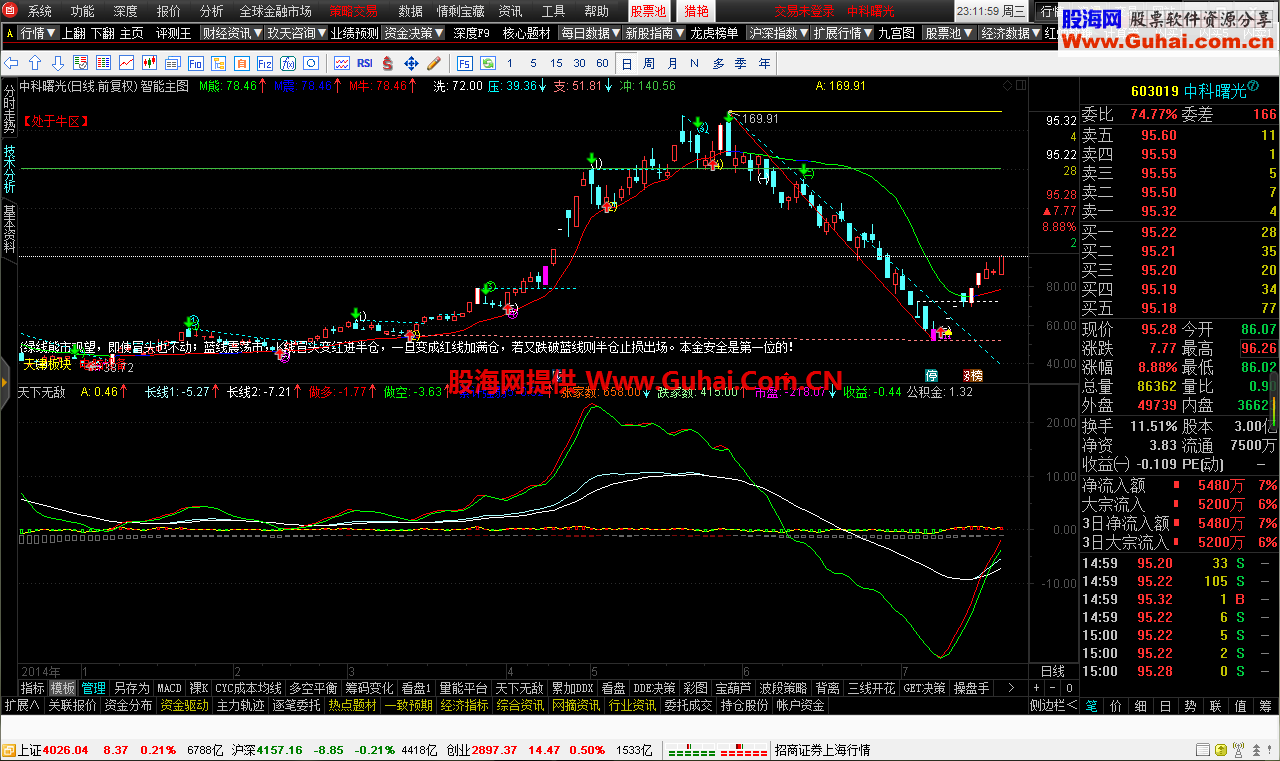The height and width of the screenshot is (761, 1280).
Task: Select the 1-minute period
Action: point(509,63)
